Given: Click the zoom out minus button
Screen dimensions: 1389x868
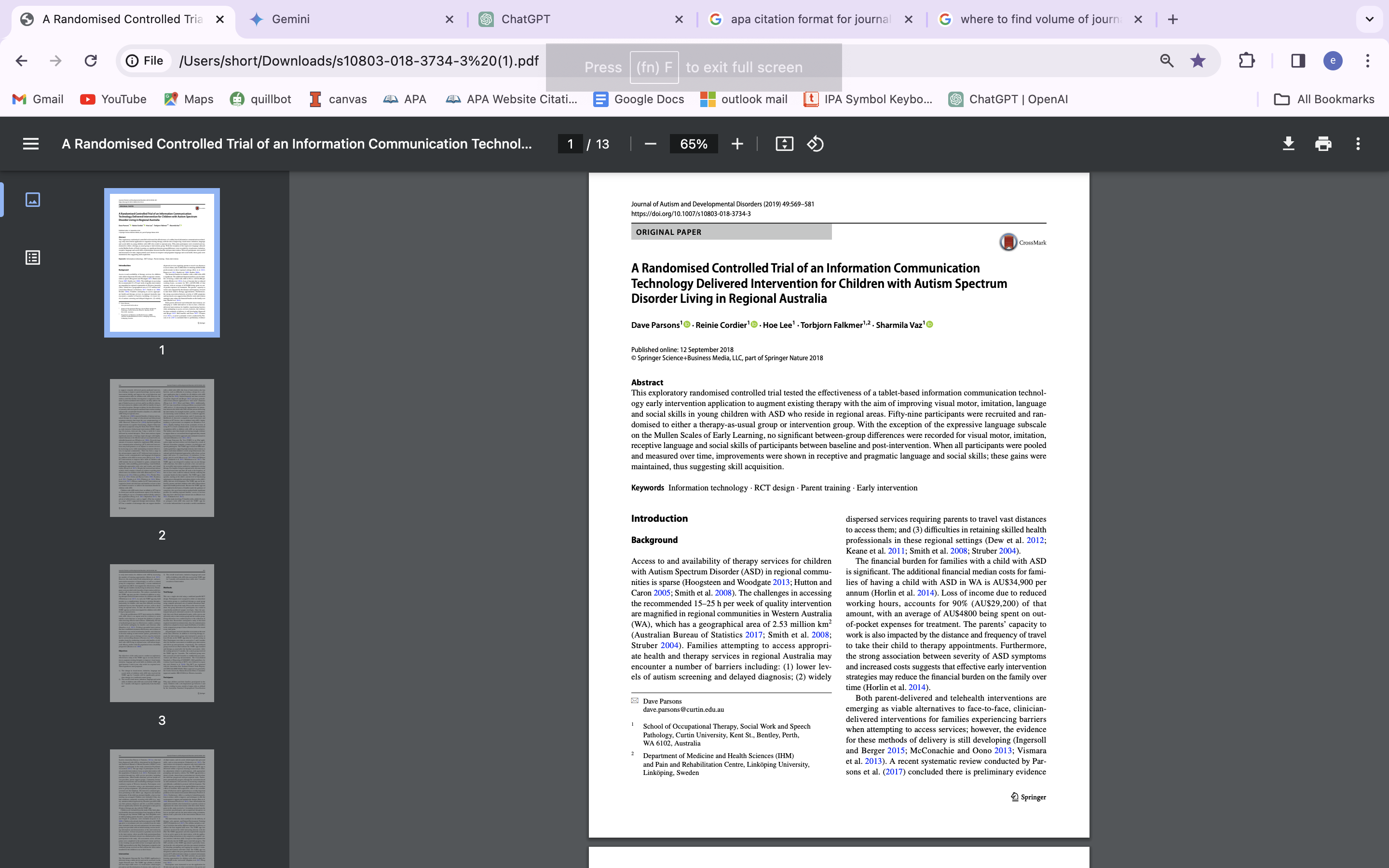Looking at the screenshot, I should (650, 144).
